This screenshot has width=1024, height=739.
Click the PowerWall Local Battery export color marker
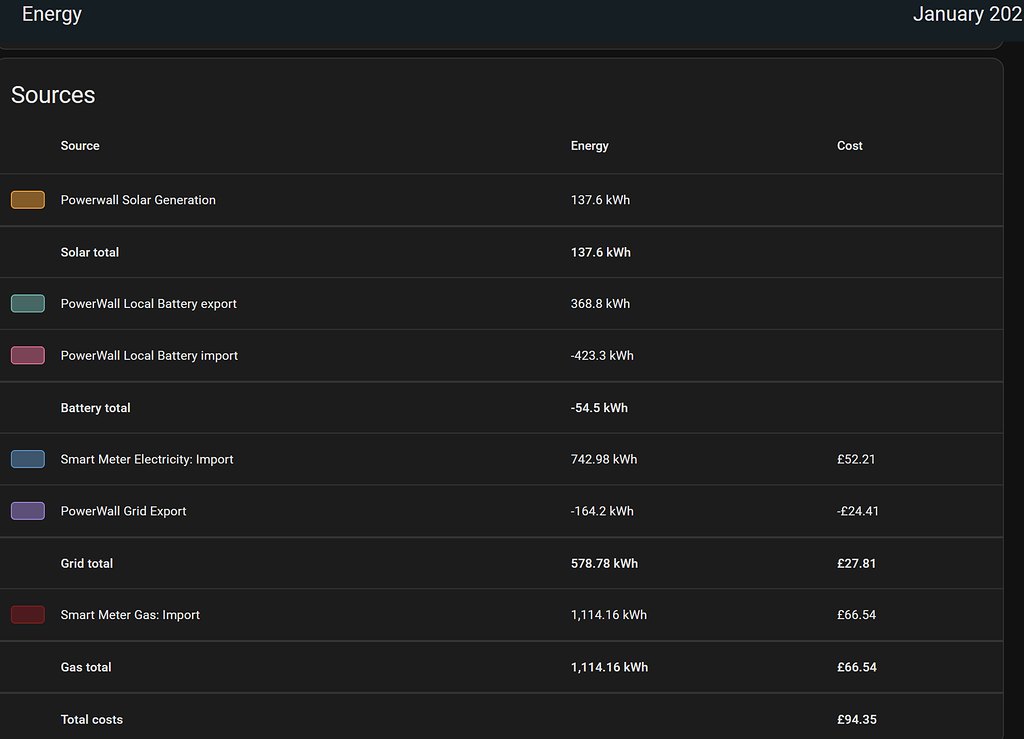[27, 303]
